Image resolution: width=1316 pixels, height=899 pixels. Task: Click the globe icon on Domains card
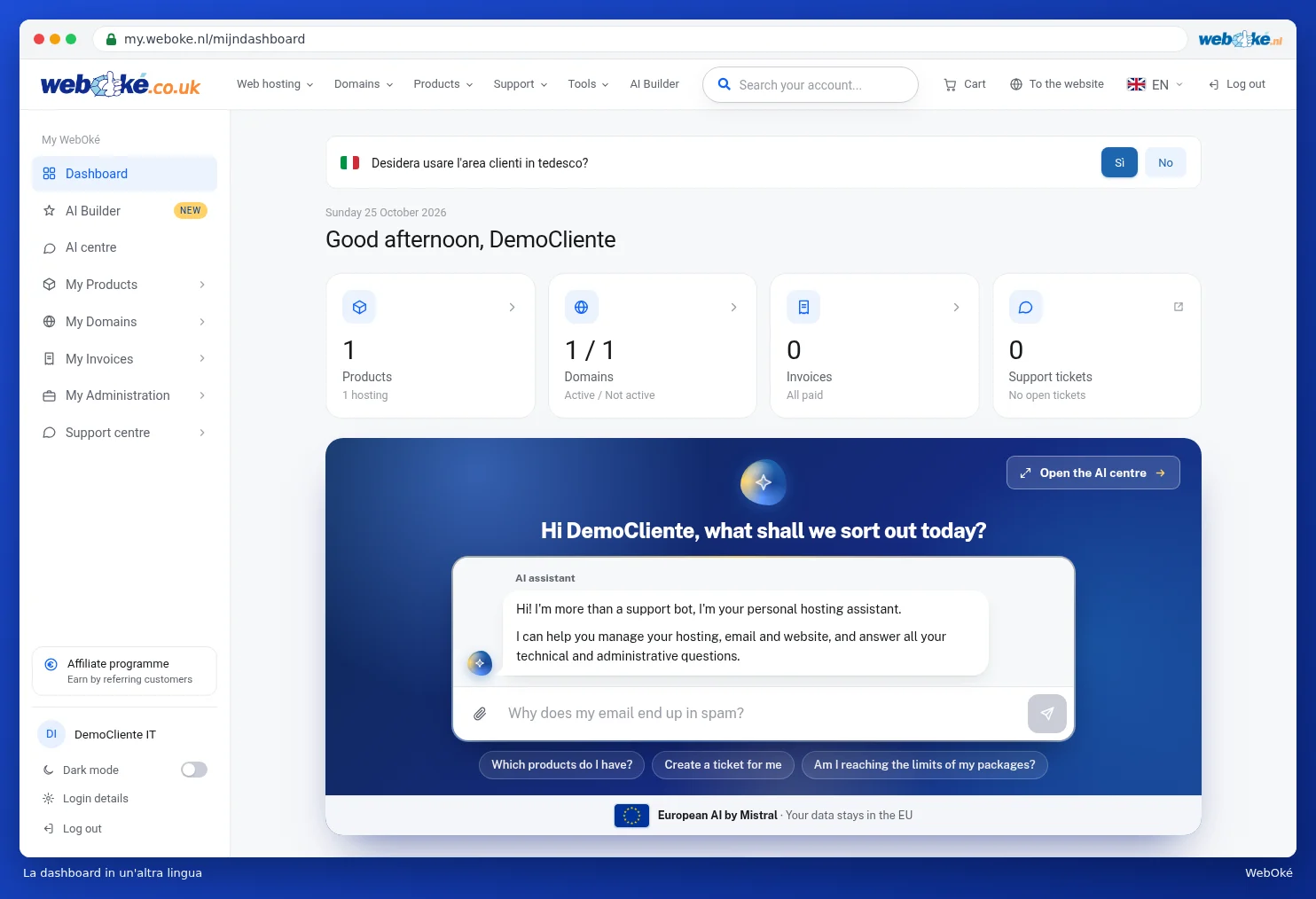click(x=581, y=307)
